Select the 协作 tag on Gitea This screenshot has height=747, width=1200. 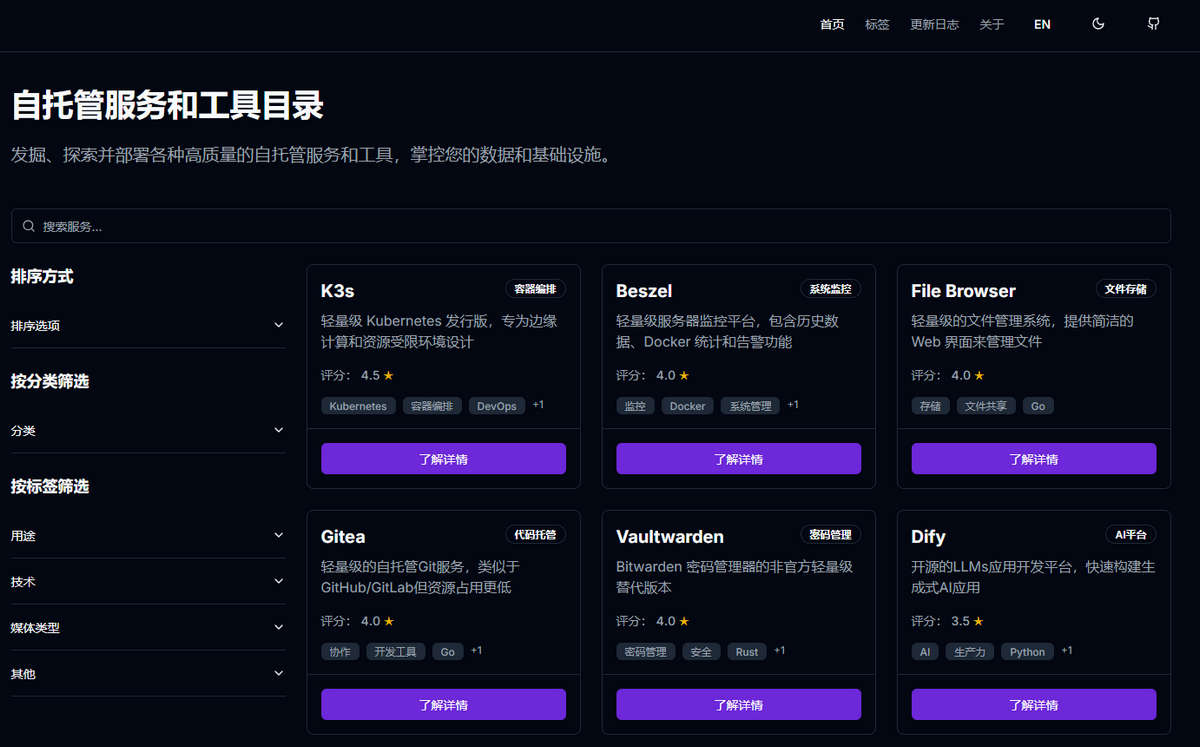tap(340, 652)
